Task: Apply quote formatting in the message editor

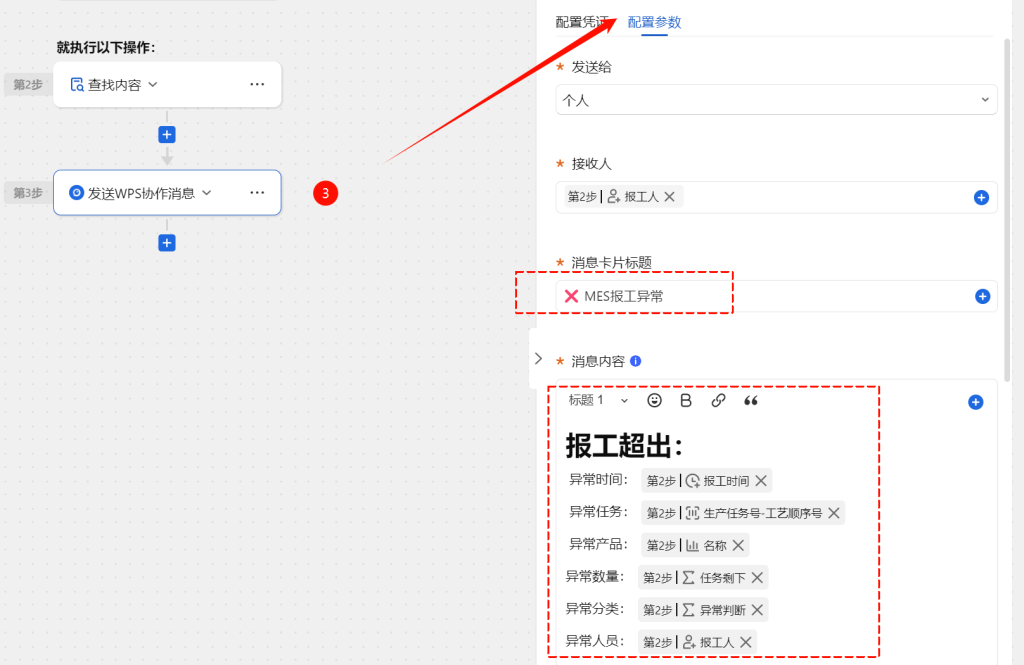Action: (751, 400)
